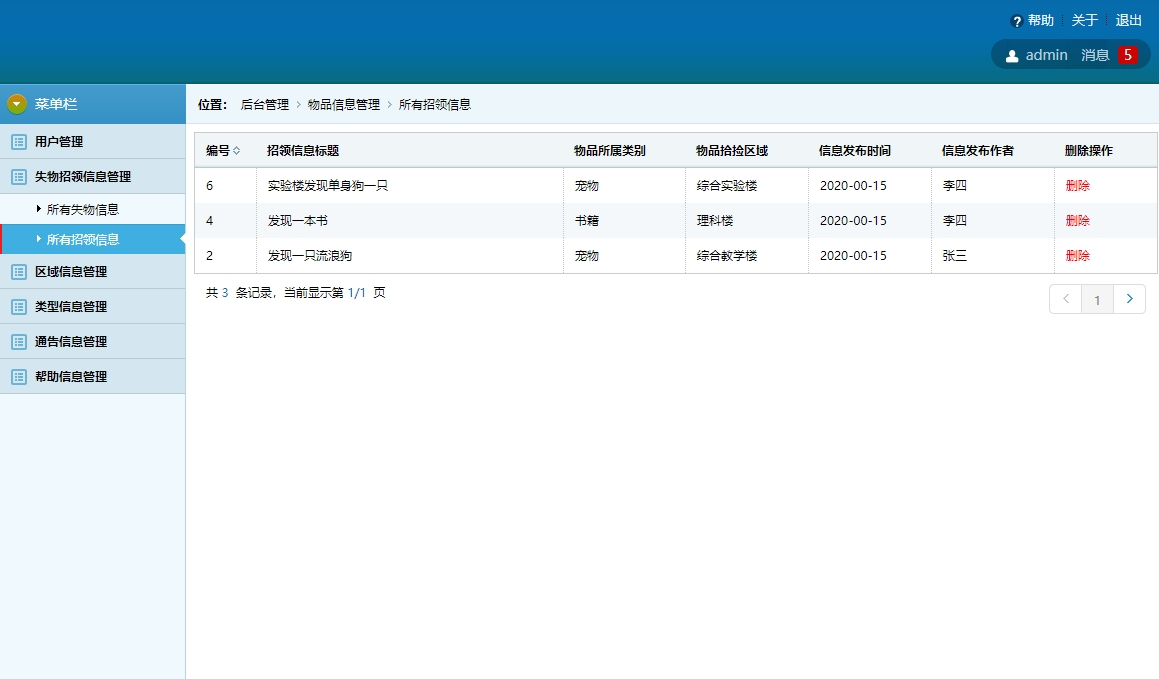Viewport: 1159px width, 679px height.
Task: Select the 区域信息管理 panel icon
Action: (17, 271)
